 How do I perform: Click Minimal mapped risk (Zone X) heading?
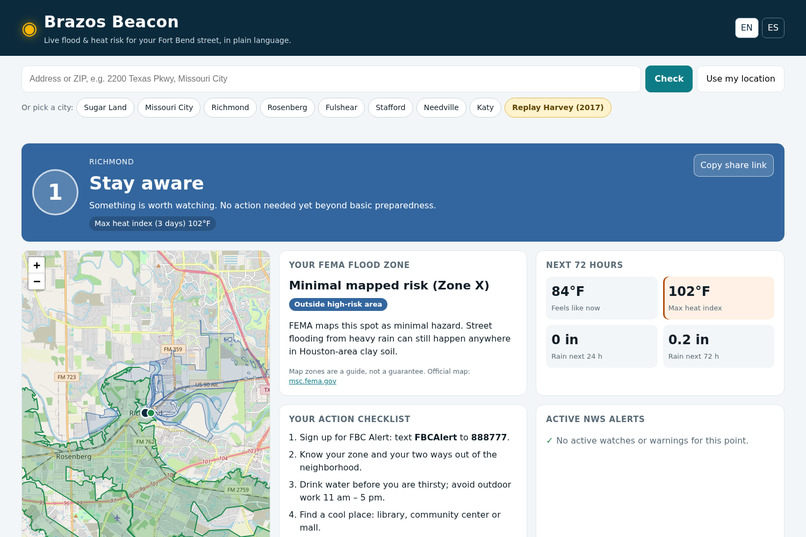(x=389, y=285)
